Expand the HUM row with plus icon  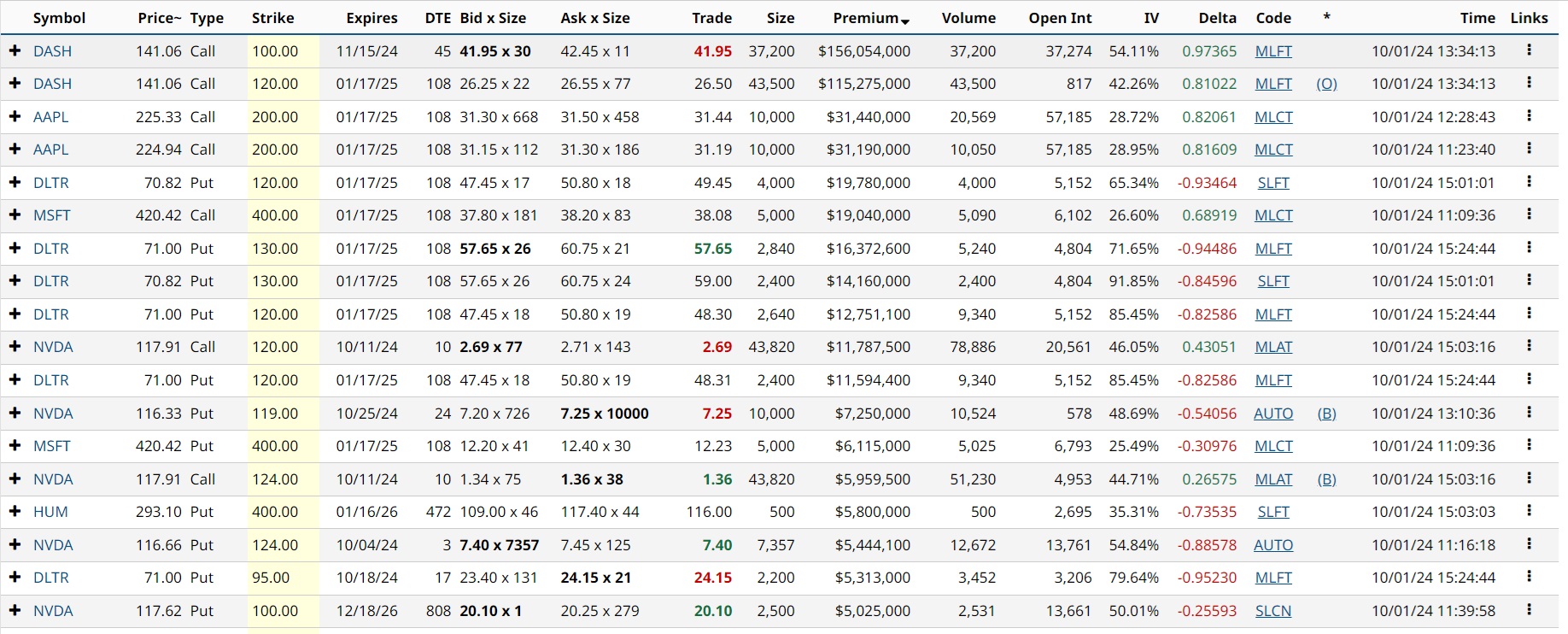(15, 512)
